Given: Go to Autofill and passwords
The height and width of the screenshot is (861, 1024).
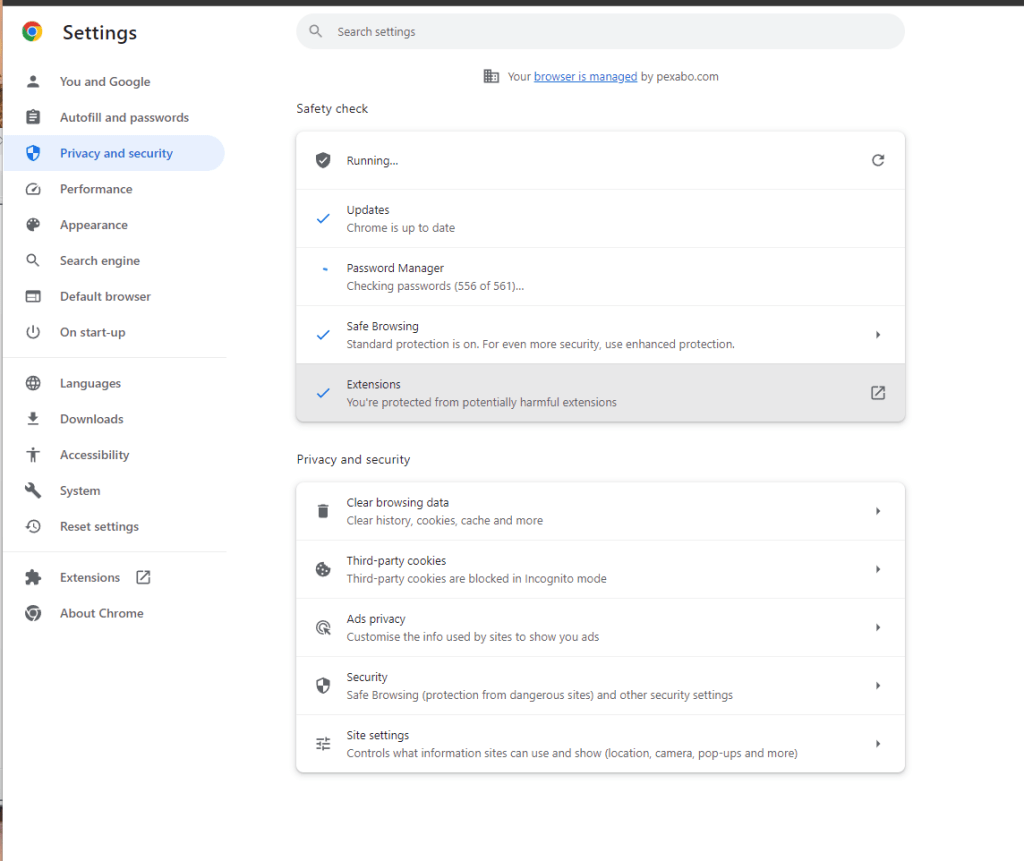Looking at the screenshot, I should coord(114,118).
